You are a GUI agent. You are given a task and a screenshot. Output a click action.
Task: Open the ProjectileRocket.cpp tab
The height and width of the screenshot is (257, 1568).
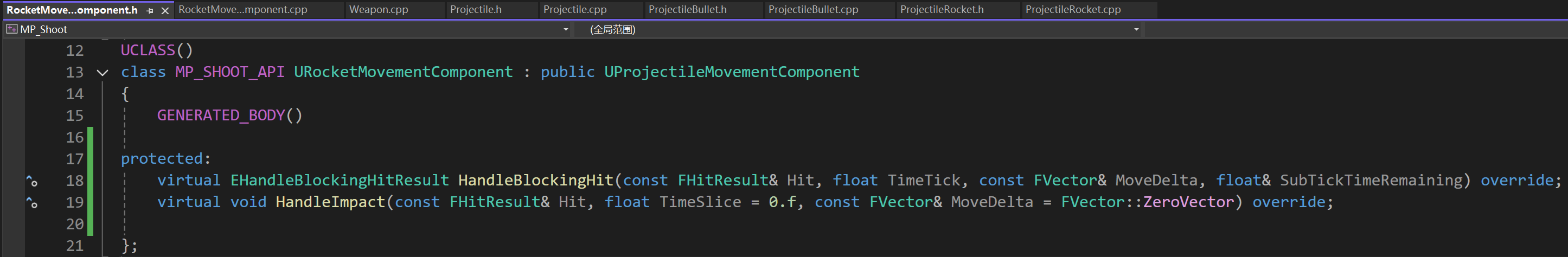tap(1072, 10)
